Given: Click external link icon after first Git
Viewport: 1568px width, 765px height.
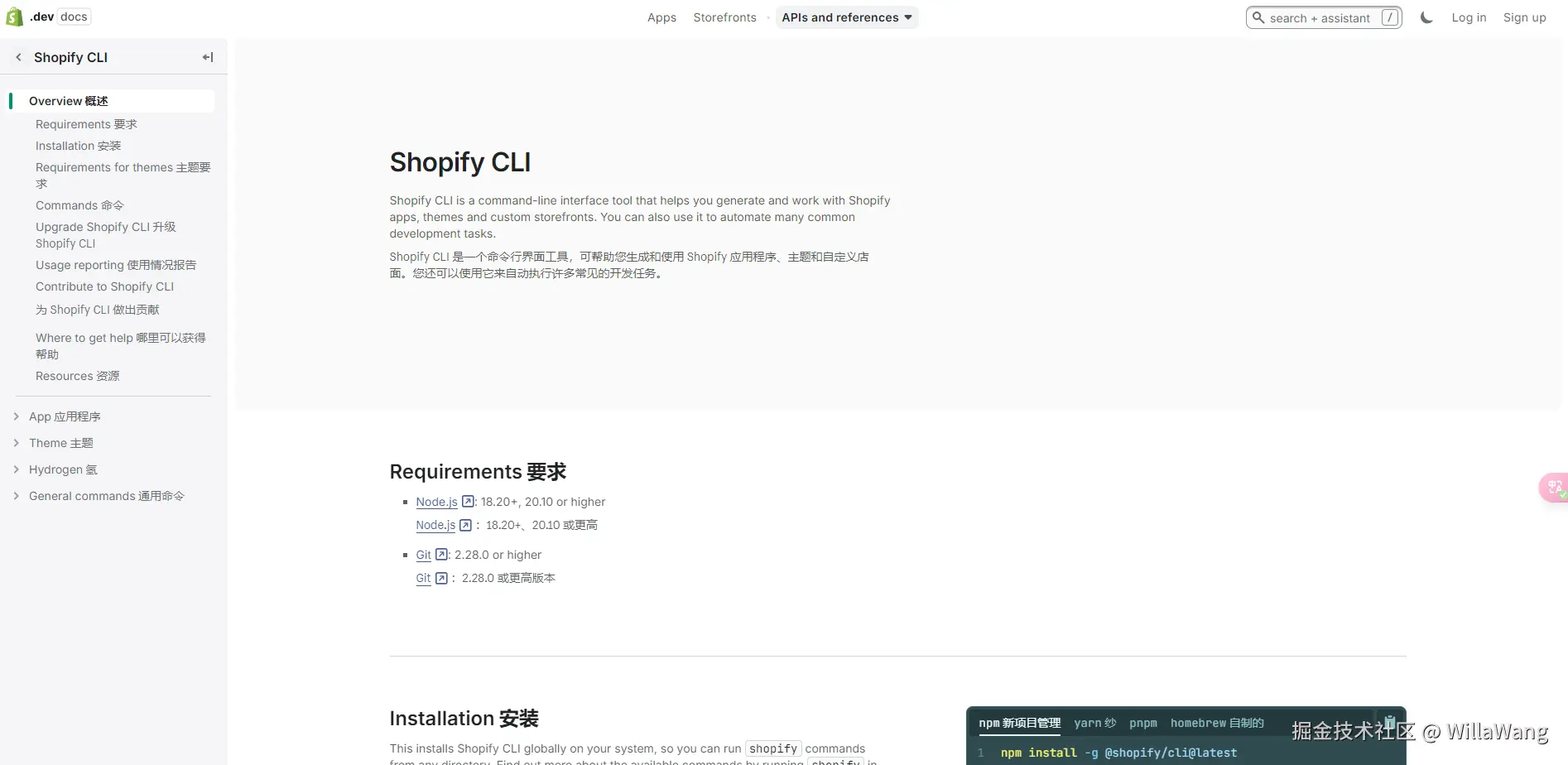Looking at the screenshot, I should (x=441, y=555).
